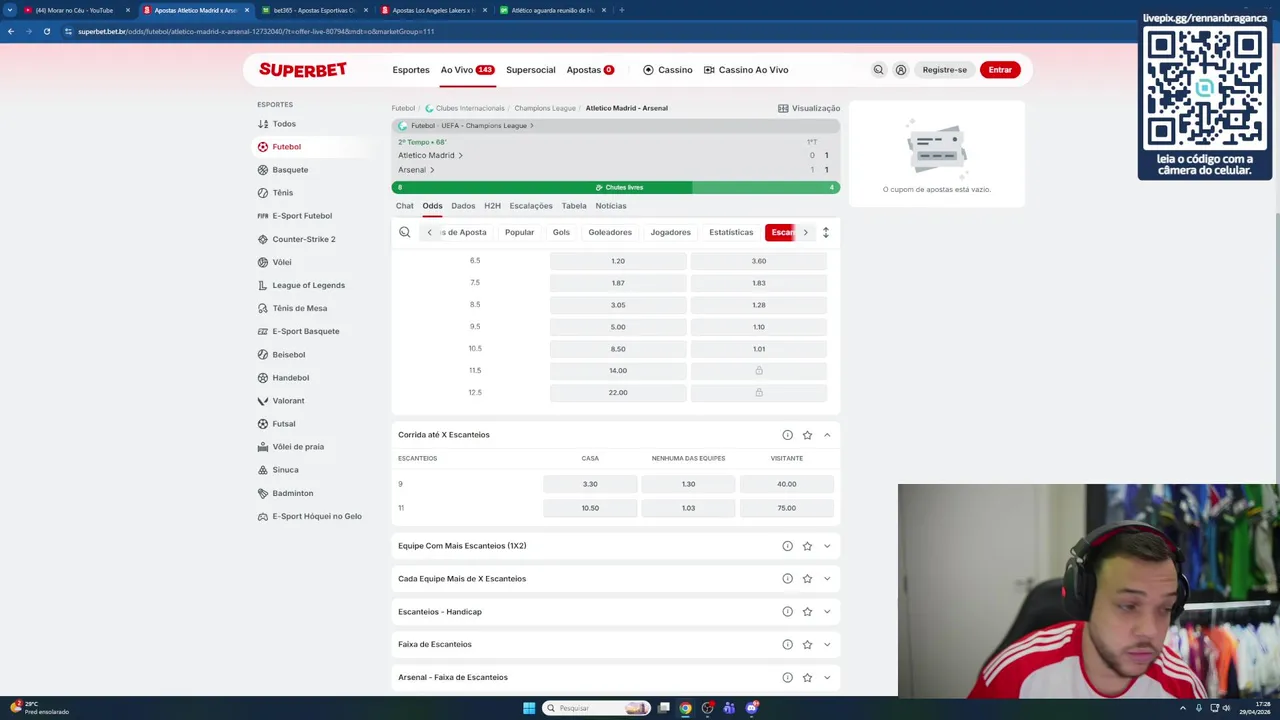The image size is (1280, 720).
Task: Expand Atletico Madrid team chevron
Action: [x=460, y=155]
